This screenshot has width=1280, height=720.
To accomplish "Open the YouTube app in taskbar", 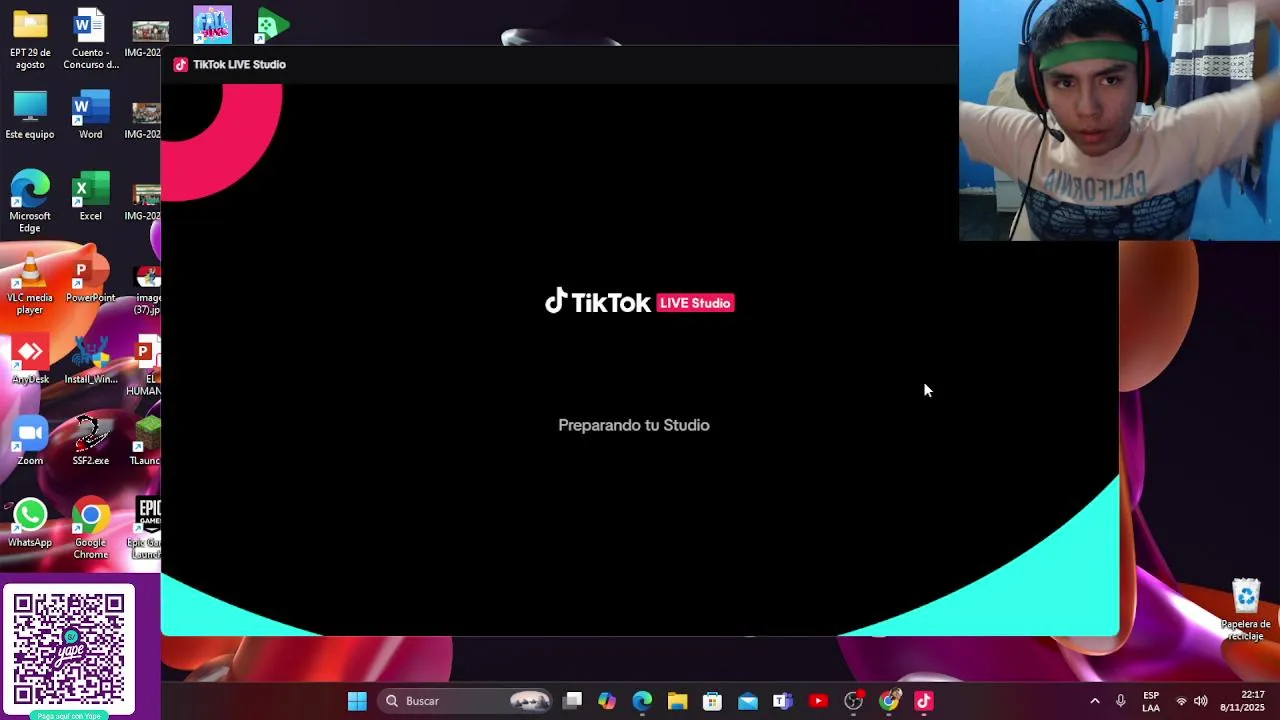I will click(818, 701).
